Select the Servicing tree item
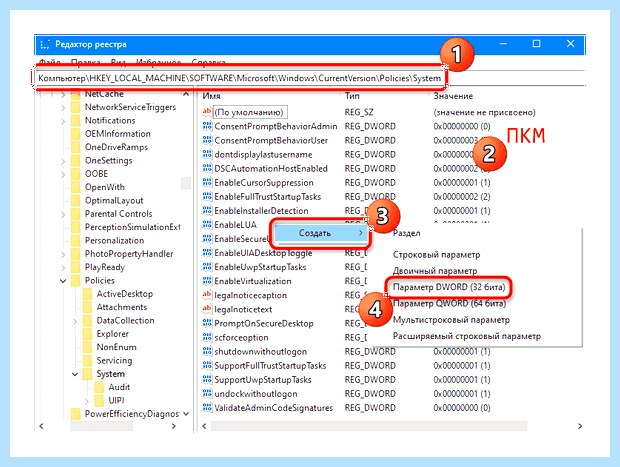 pos(114,360)
